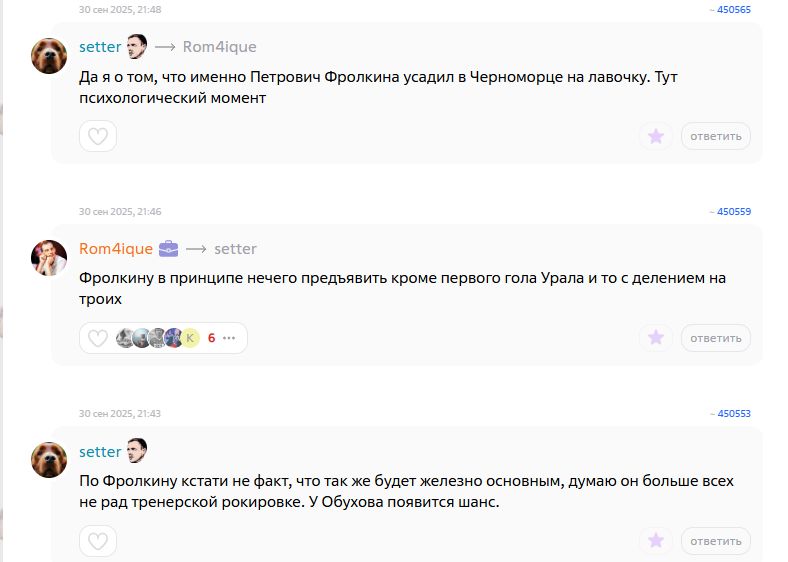Viewport: 788px width, 562px height.
Task: Click the yellow K liker avatar
Action: tap(190, 338)
